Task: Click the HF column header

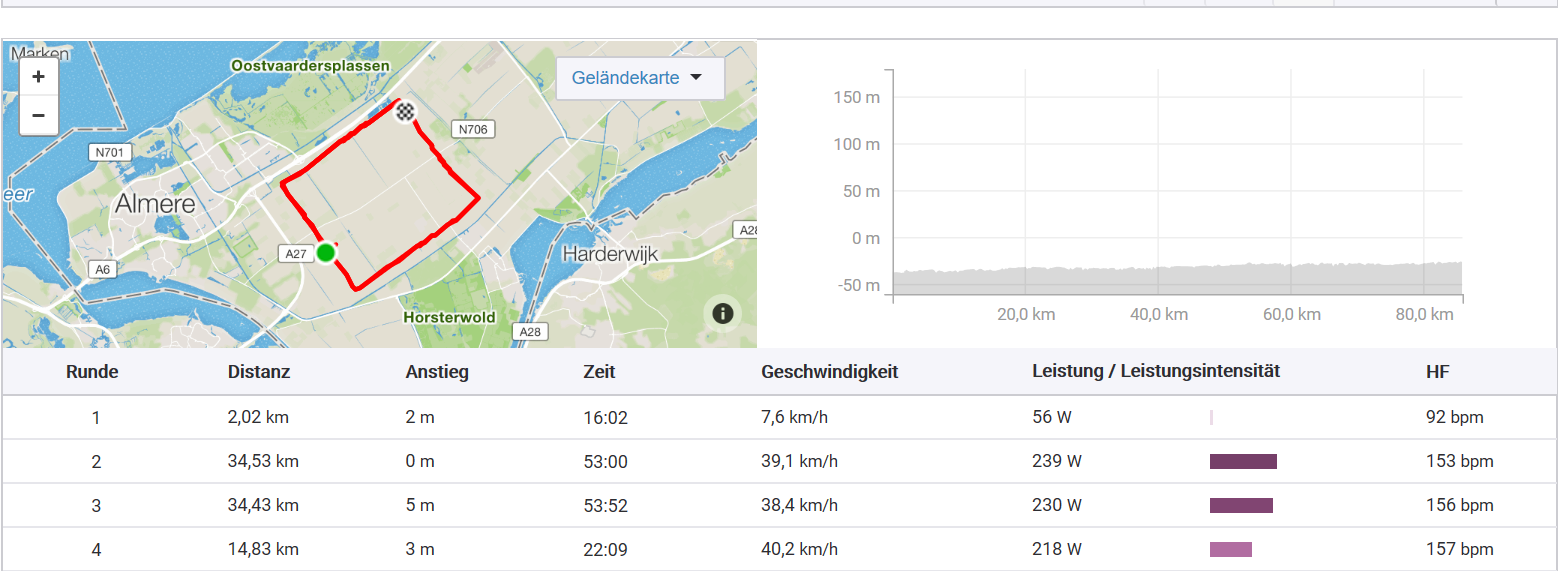Action: tap(1437, 372)
